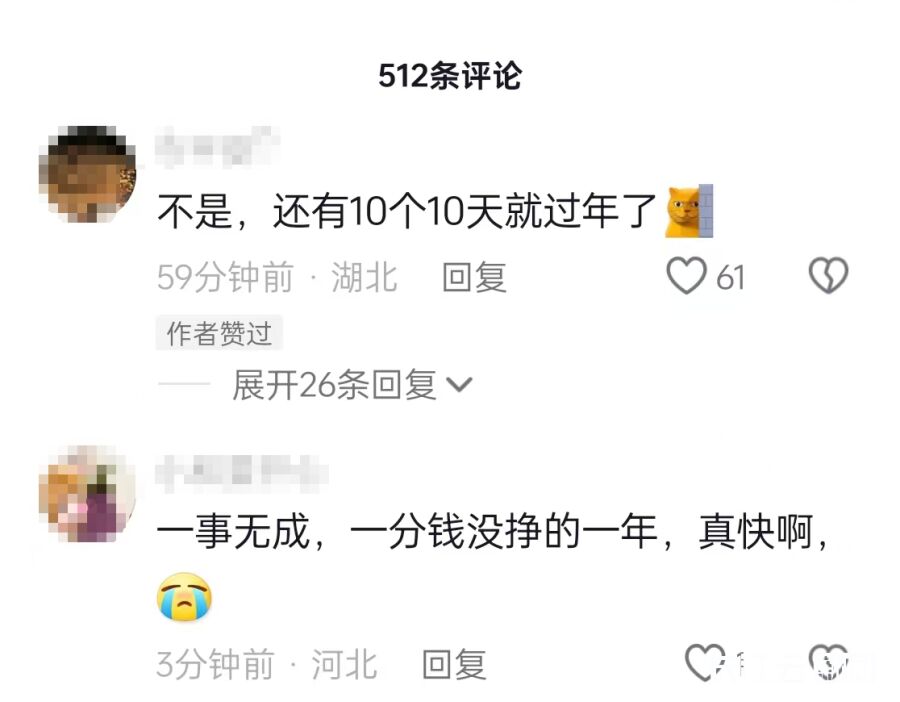Image resolution: width=900 pixels, height=702 pixels.
Task: Expand 展开26条回复 replies
Action: (x=334, y=385)
